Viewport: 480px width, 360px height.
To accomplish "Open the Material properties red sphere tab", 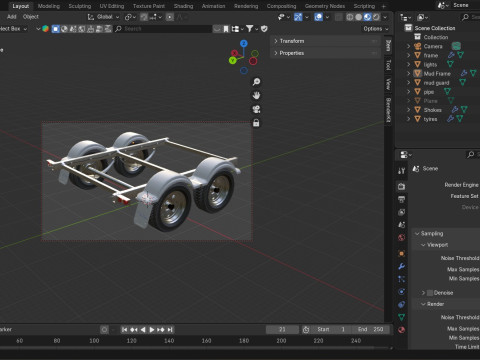I will [x=401, y=329].
